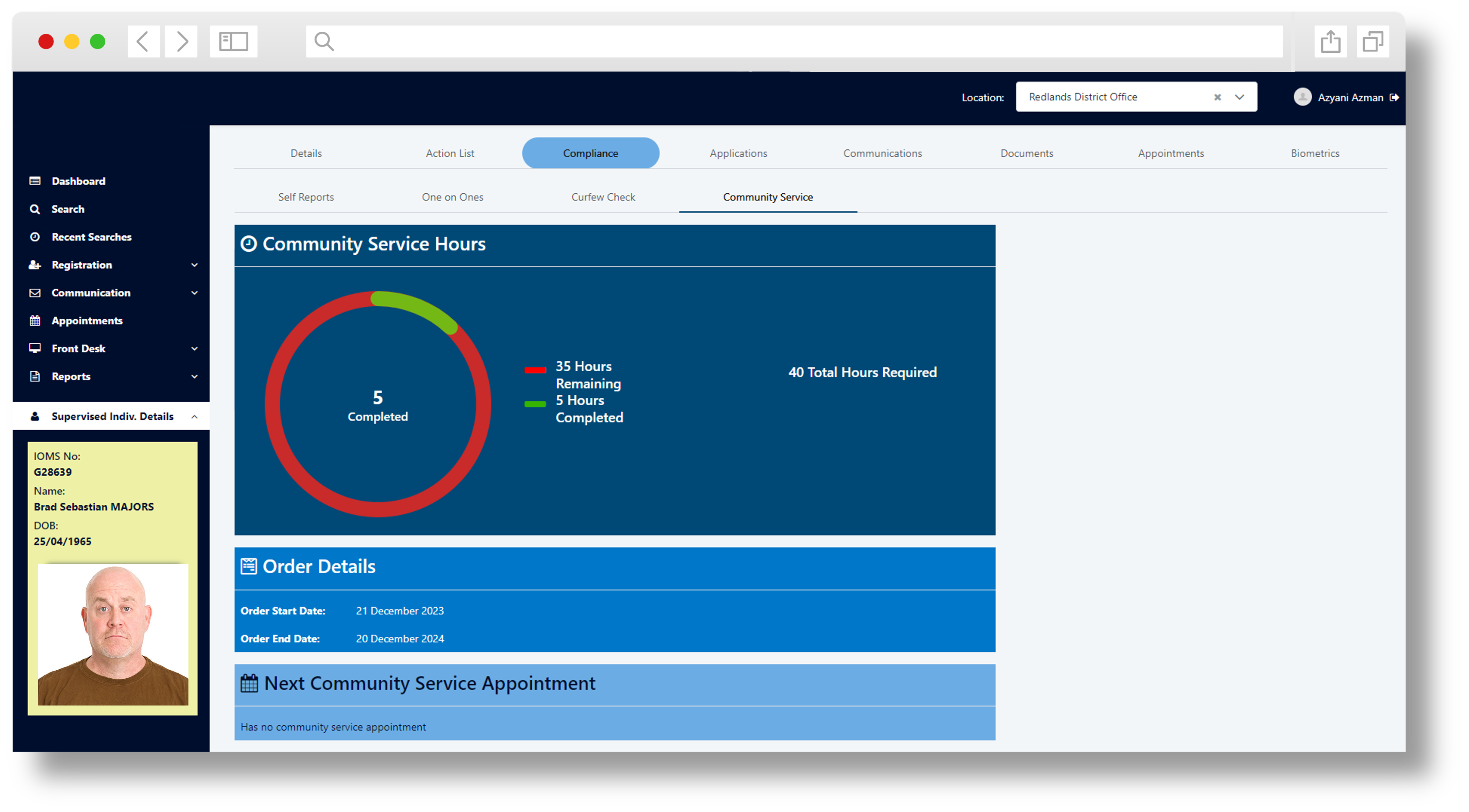The height and width of the screenshot is (812, 1469).
Task: Click the Reports document icon
Action: 35,376
